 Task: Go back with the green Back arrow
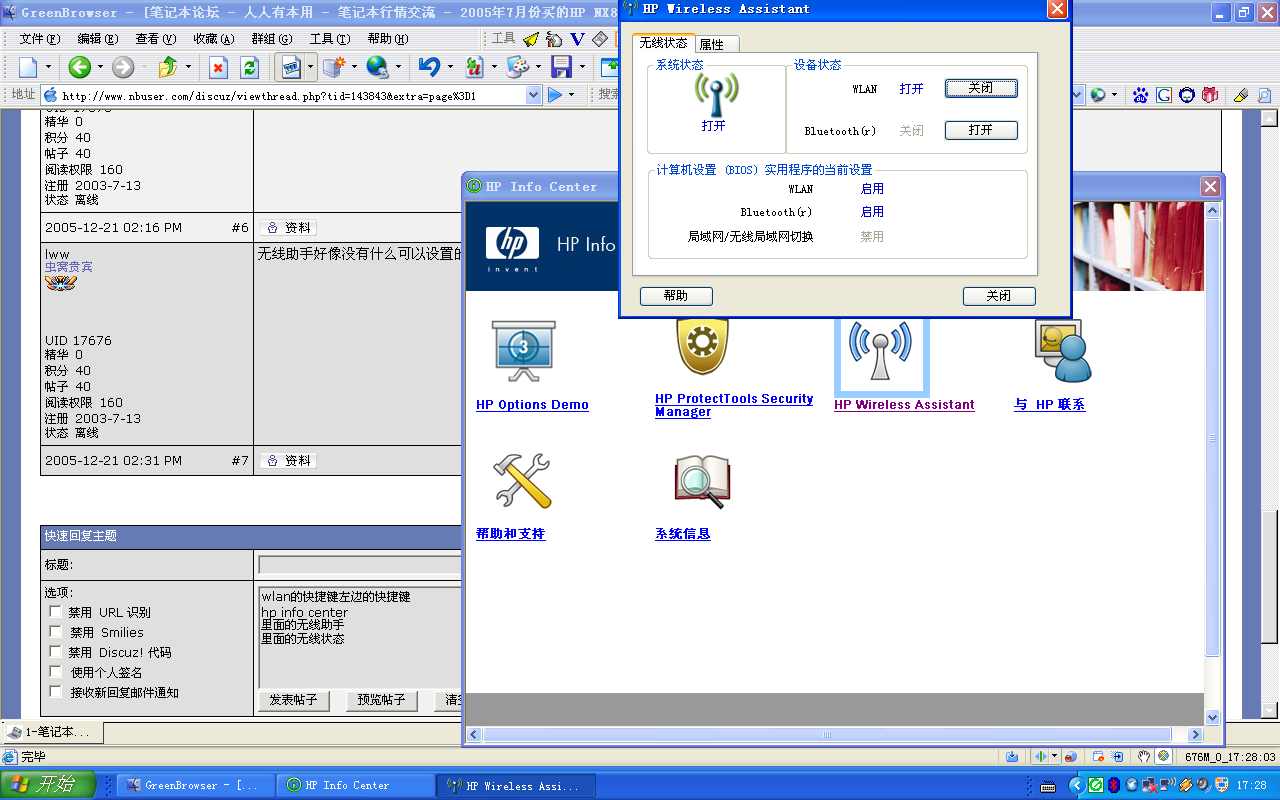click(79, 67)
